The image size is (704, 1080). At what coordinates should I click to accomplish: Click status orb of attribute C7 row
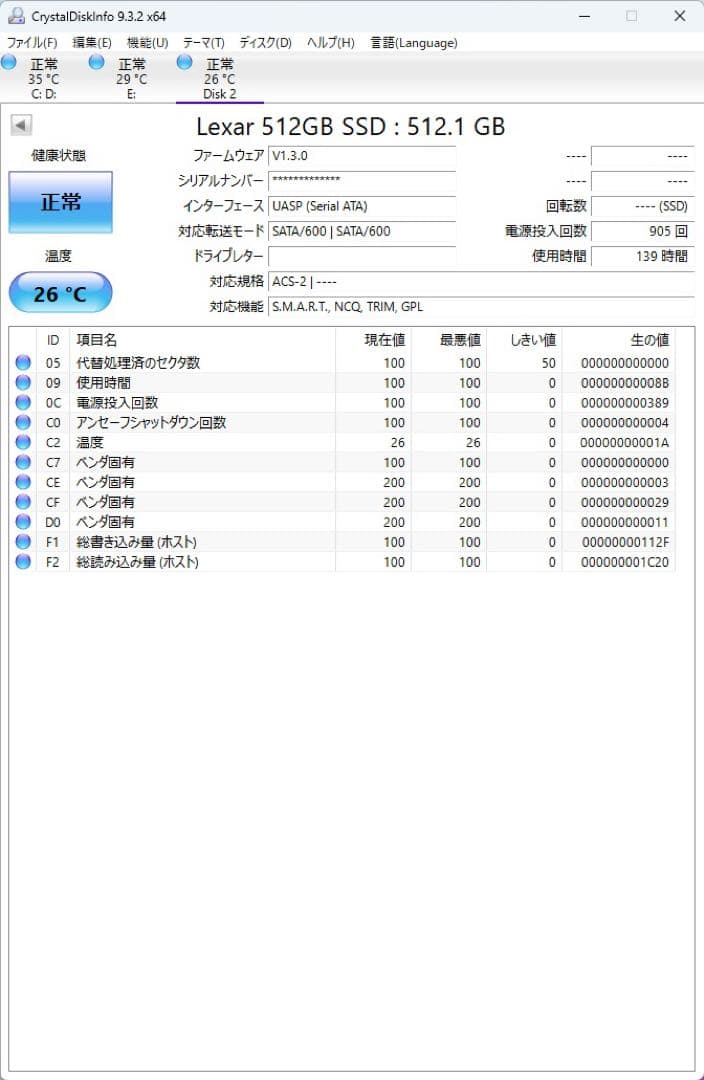tap(23, 462)
